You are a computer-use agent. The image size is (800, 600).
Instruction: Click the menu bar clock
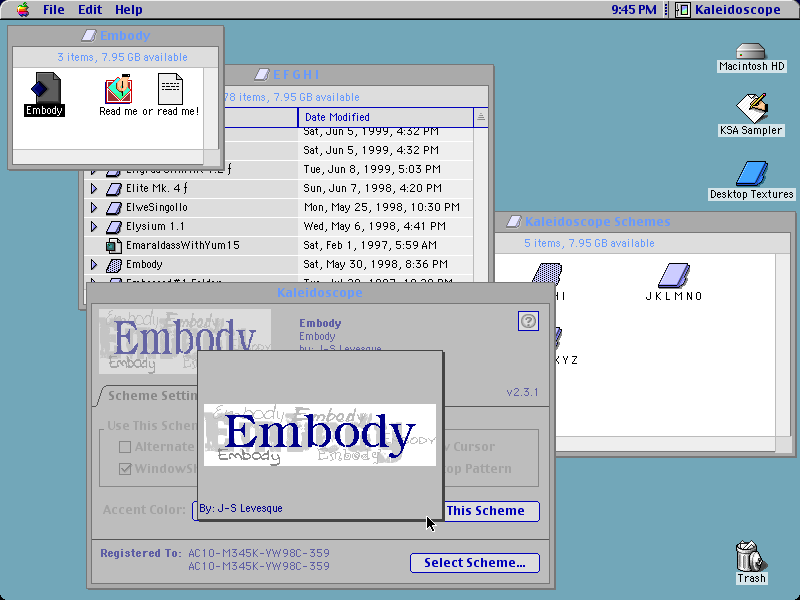[x=634, y=10]
